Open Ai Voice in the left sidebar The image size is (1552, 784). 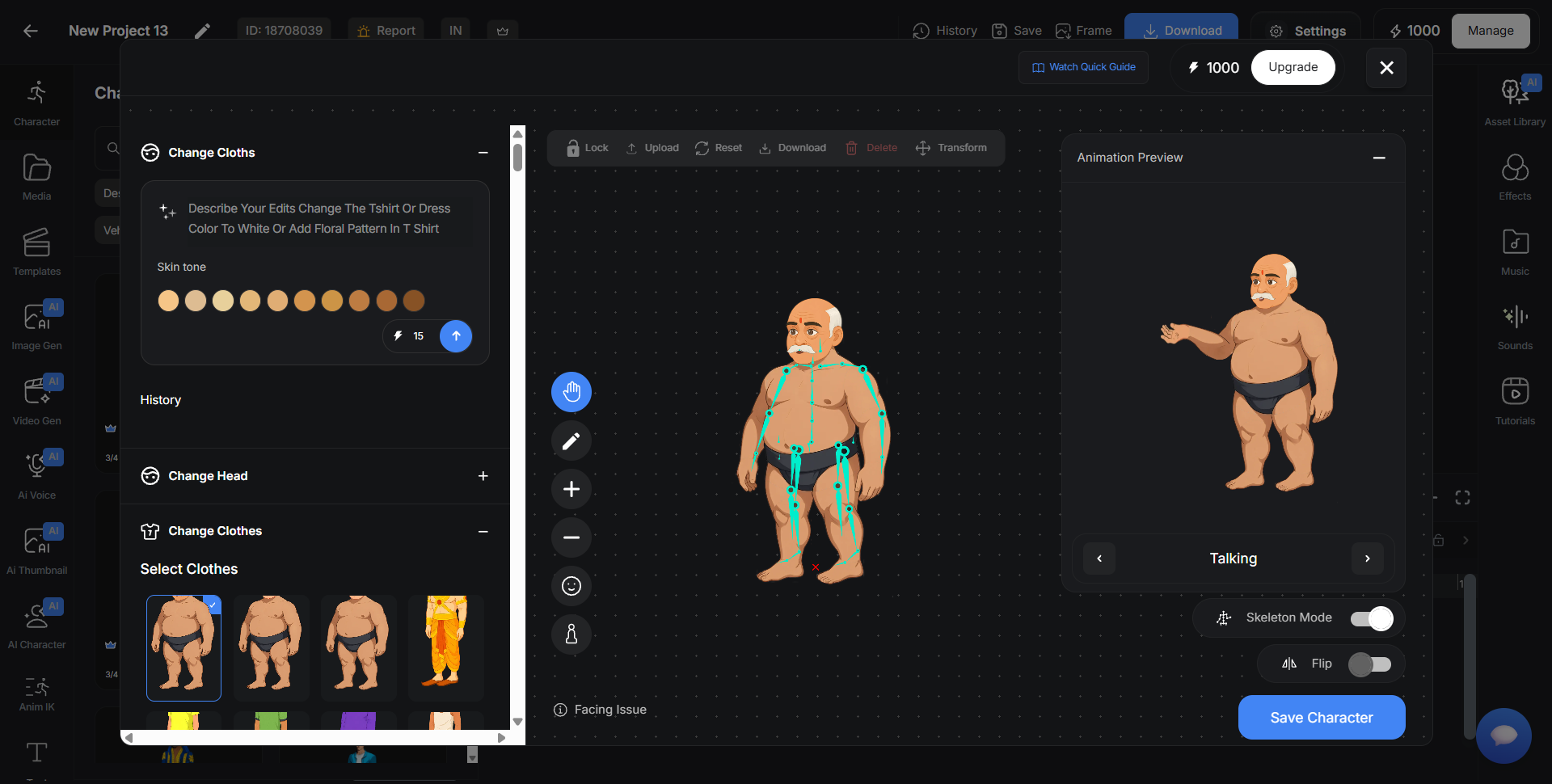coord(36,477)
